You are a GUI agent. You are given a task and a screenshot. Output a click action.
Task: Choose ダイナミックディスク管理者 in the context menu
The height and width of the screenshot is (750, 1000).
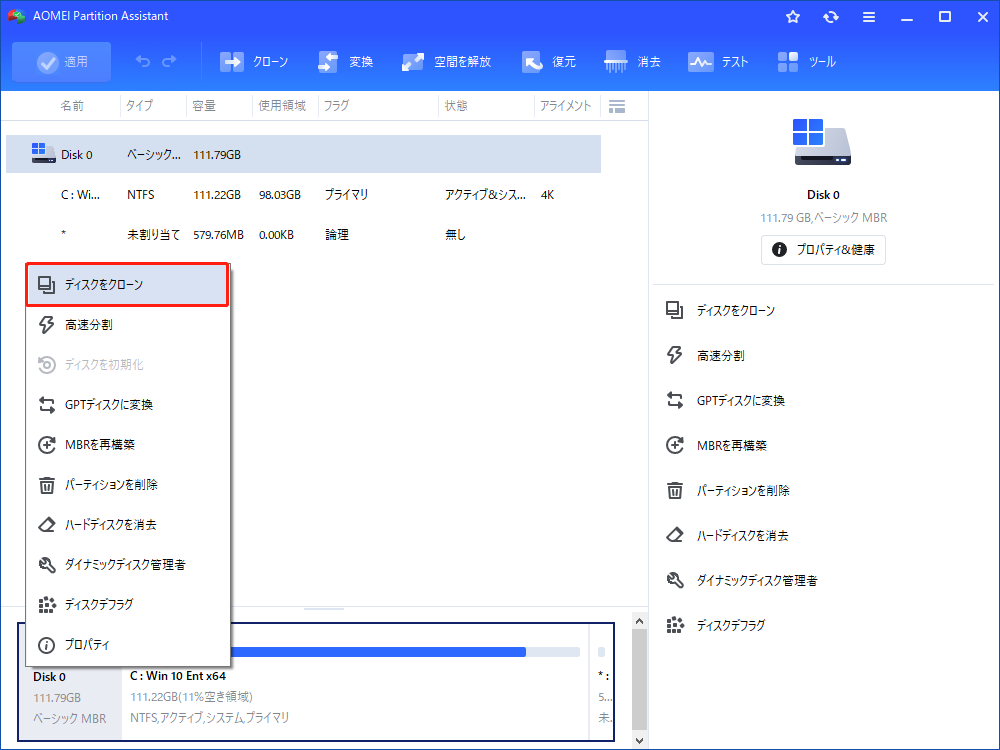coord(128,564)
